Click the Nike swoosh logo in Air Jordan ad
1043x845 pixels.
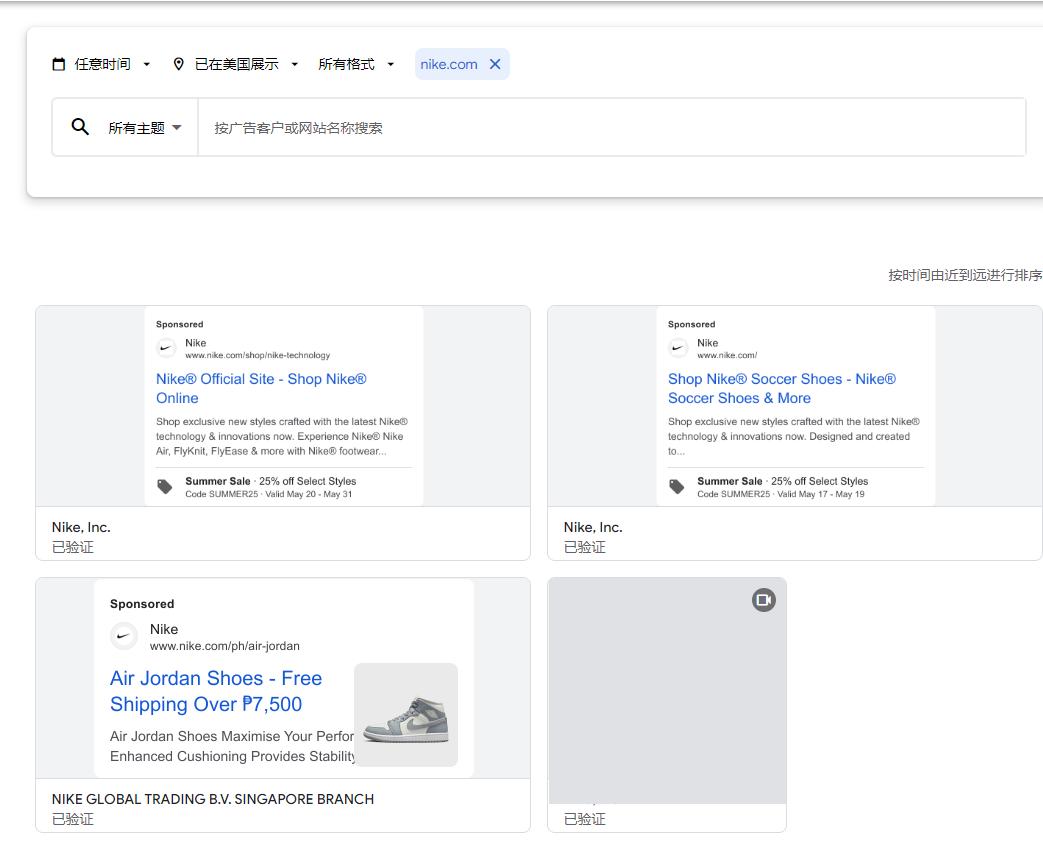click(x=124, y=636)
